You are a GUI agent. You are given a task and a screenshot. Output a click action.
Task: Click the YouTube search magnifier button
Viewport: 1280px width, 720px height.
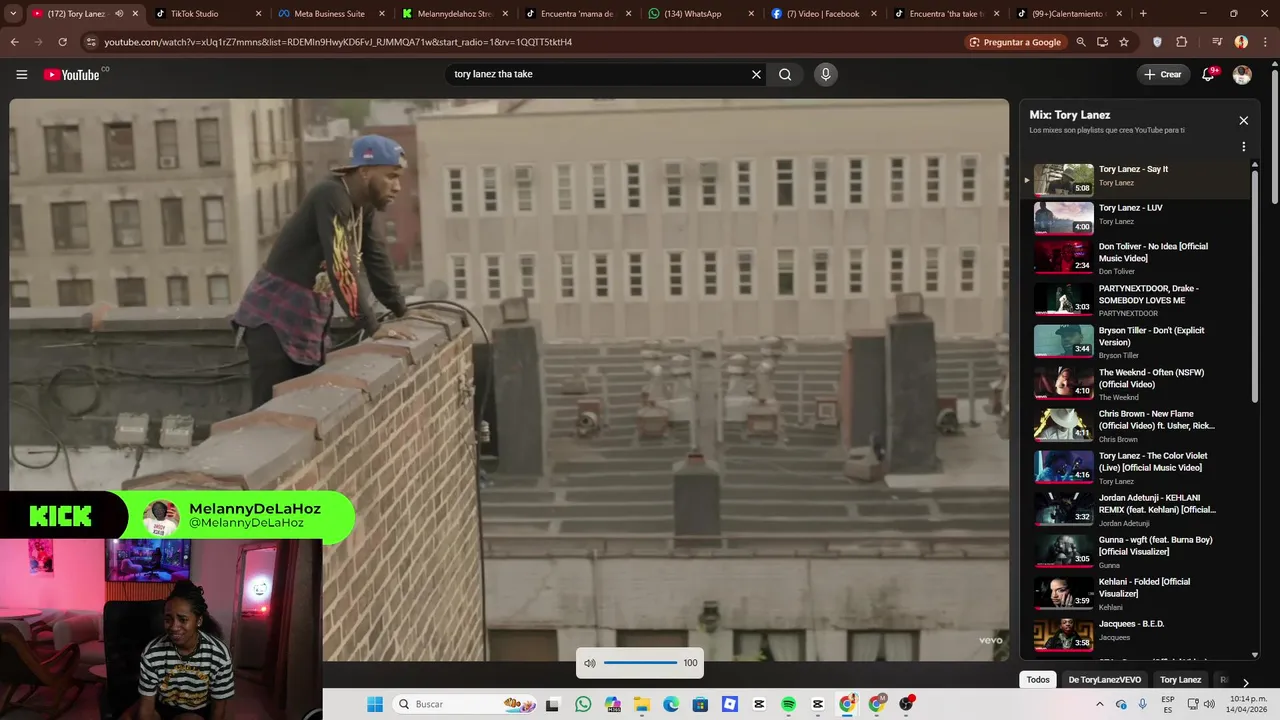pyautogui.click(x=785, y=74)
